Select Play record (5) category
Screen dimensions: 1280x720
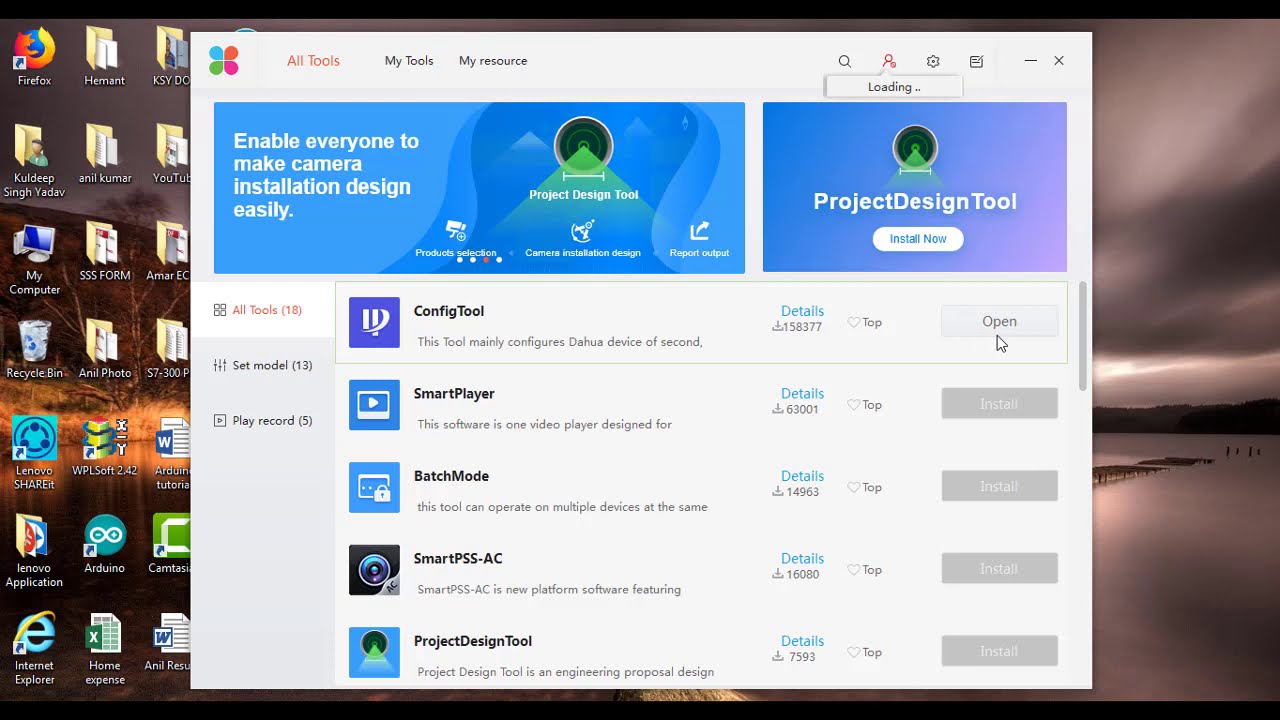263,421
